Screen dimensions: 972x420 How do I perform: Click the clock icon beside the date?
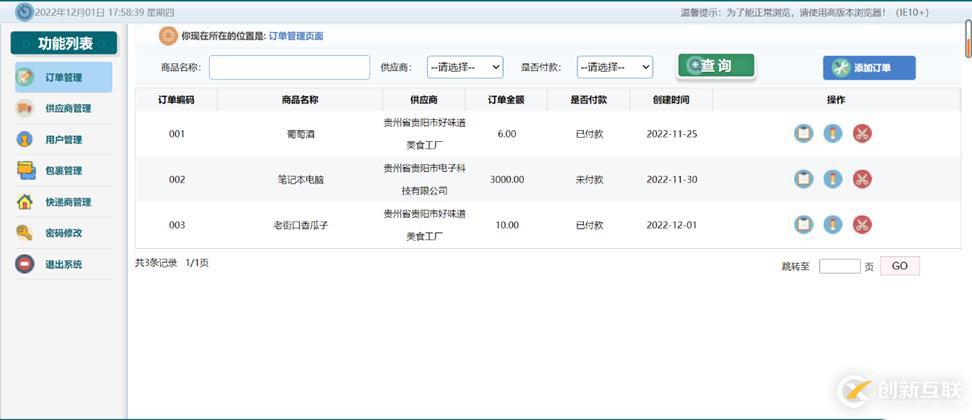(24, 12)
